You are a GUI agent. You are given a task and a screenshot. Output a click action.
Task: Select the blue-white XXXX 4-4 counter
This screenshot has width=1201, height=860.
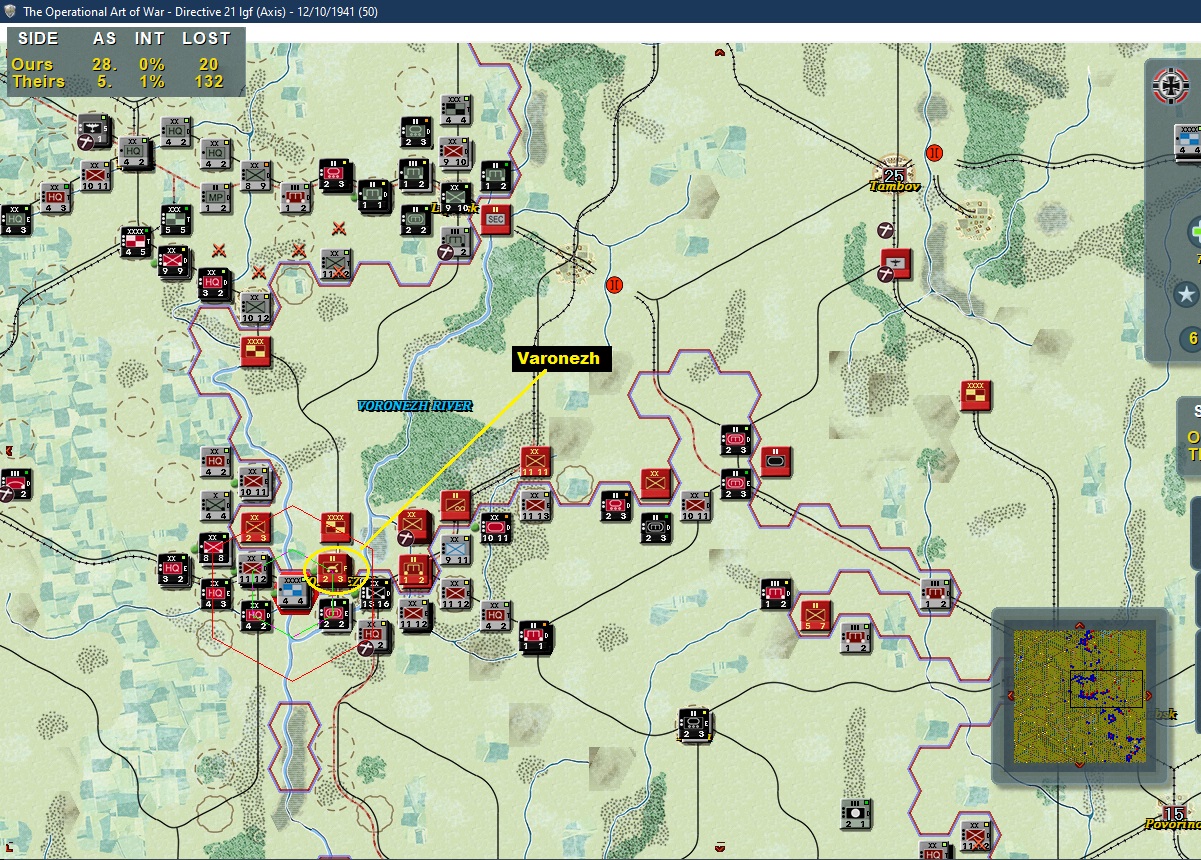(x=294, y=590)
